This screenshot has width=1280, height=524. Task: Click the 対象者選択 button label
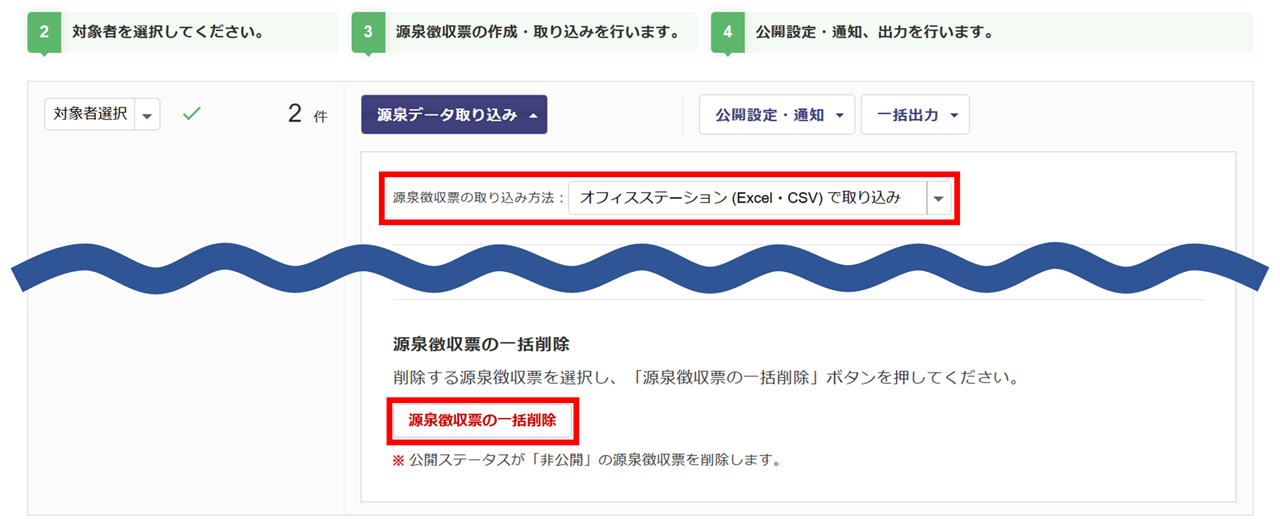tap(90, 114)
